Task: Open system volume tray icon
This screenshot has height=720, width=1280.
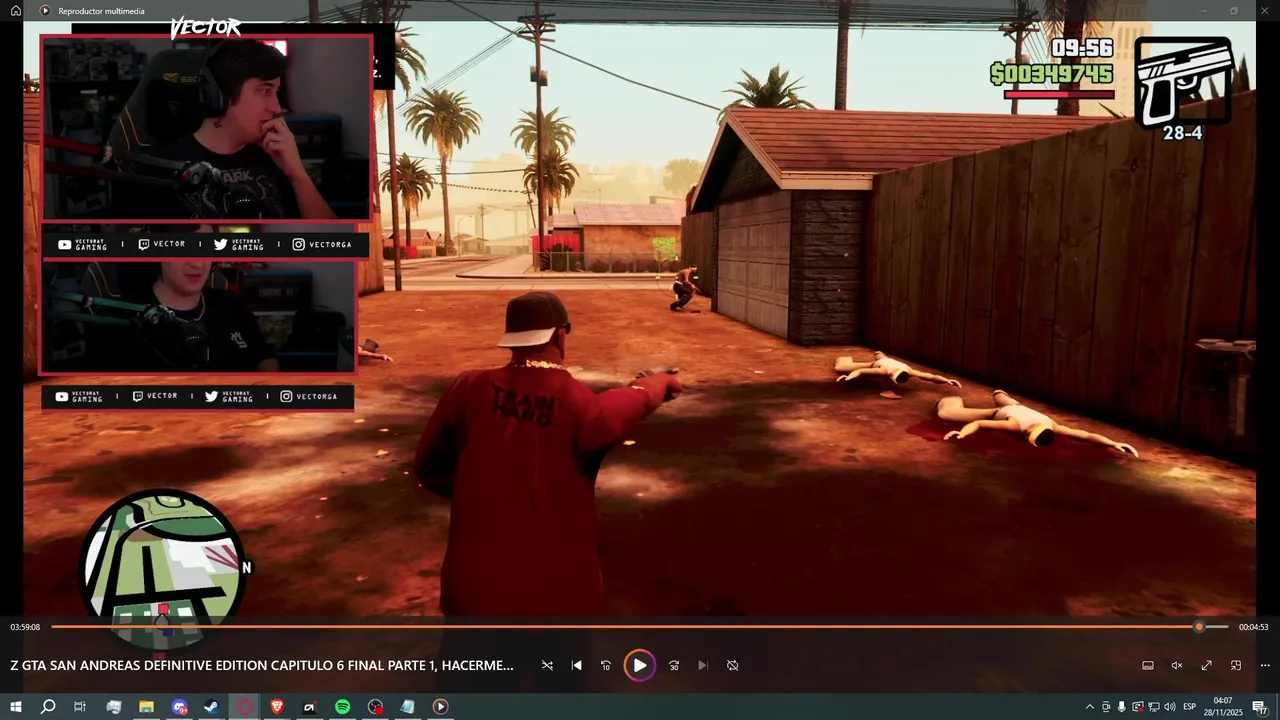Action: pyautogui.click(x=1170, y=707)
